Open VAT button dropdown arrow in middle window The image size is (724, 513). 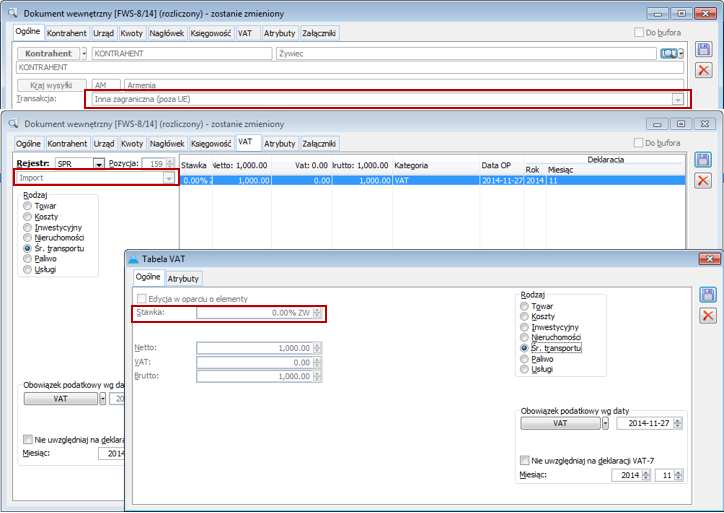pyautogui.click(x=103, y=399)
